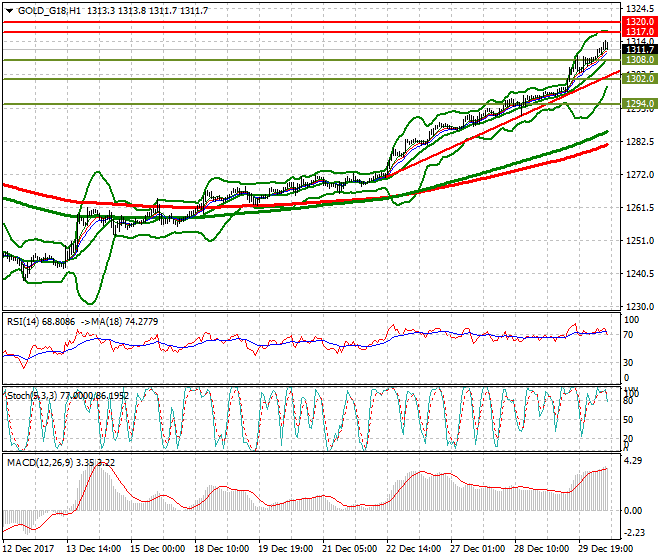Click the current price label 1311.7

pos(639,50)
